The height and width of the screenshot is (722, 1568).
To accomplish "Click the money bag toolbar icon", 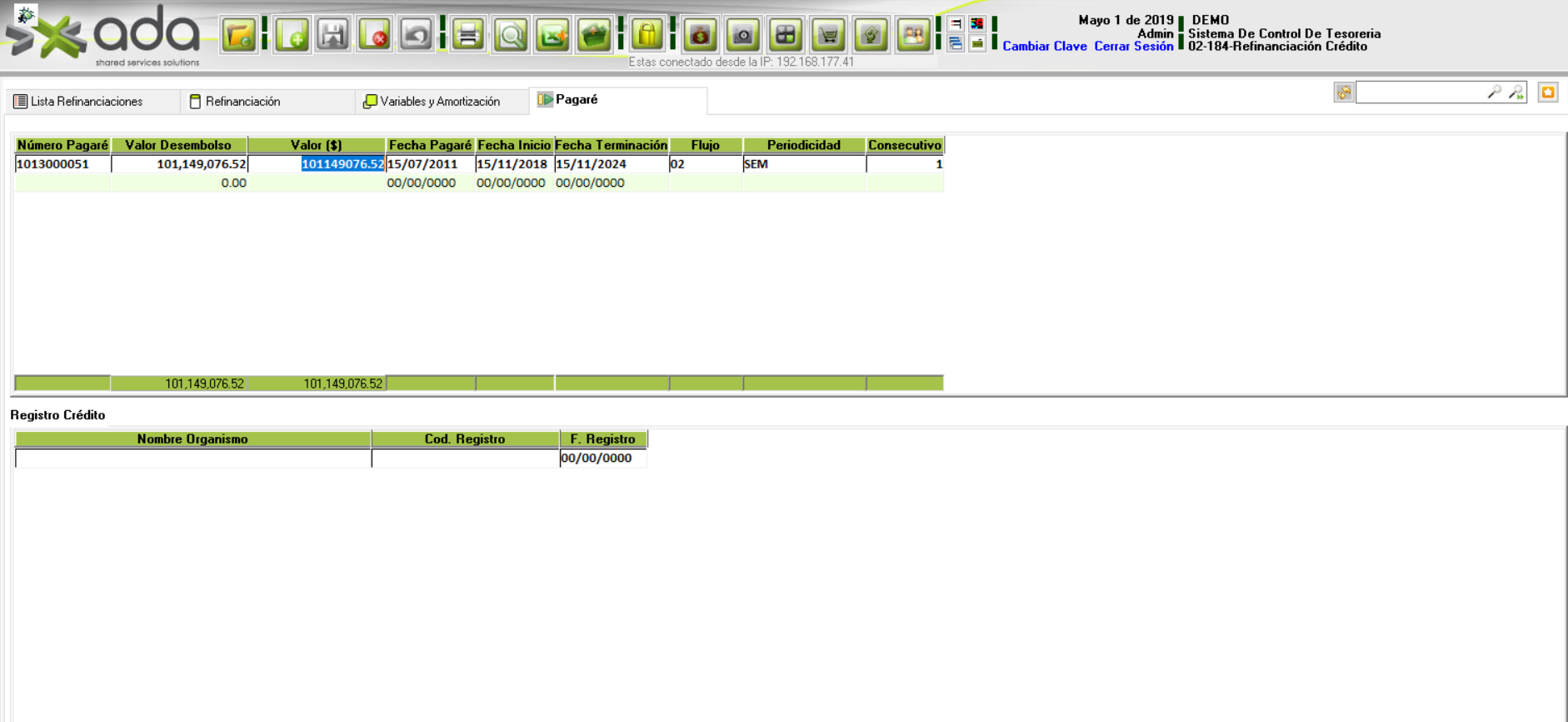I will point(700,35).
